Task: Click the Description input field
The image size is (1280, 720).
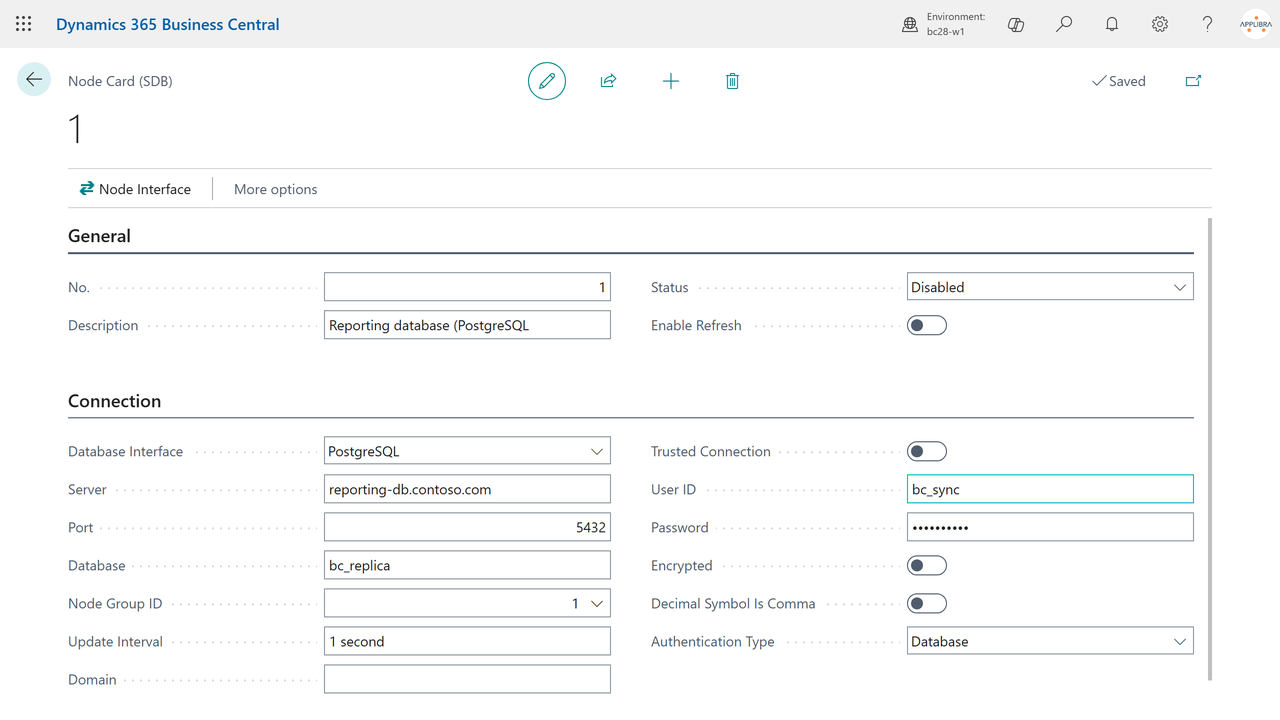Action: pyautogui.click(x=467, y=325)
